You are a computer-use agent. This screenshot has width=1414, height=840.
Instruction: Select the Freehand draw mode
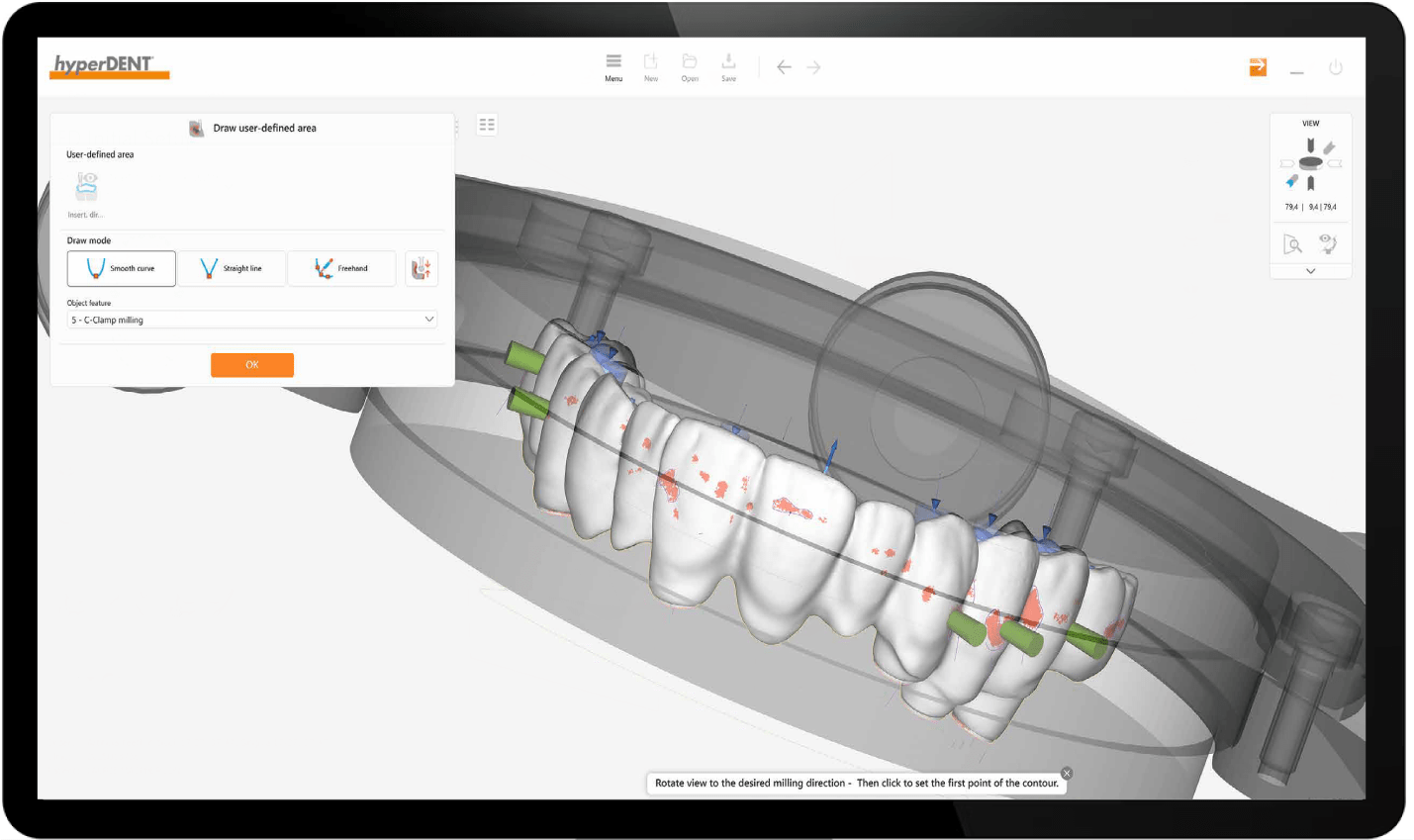(x=341, y=268)
